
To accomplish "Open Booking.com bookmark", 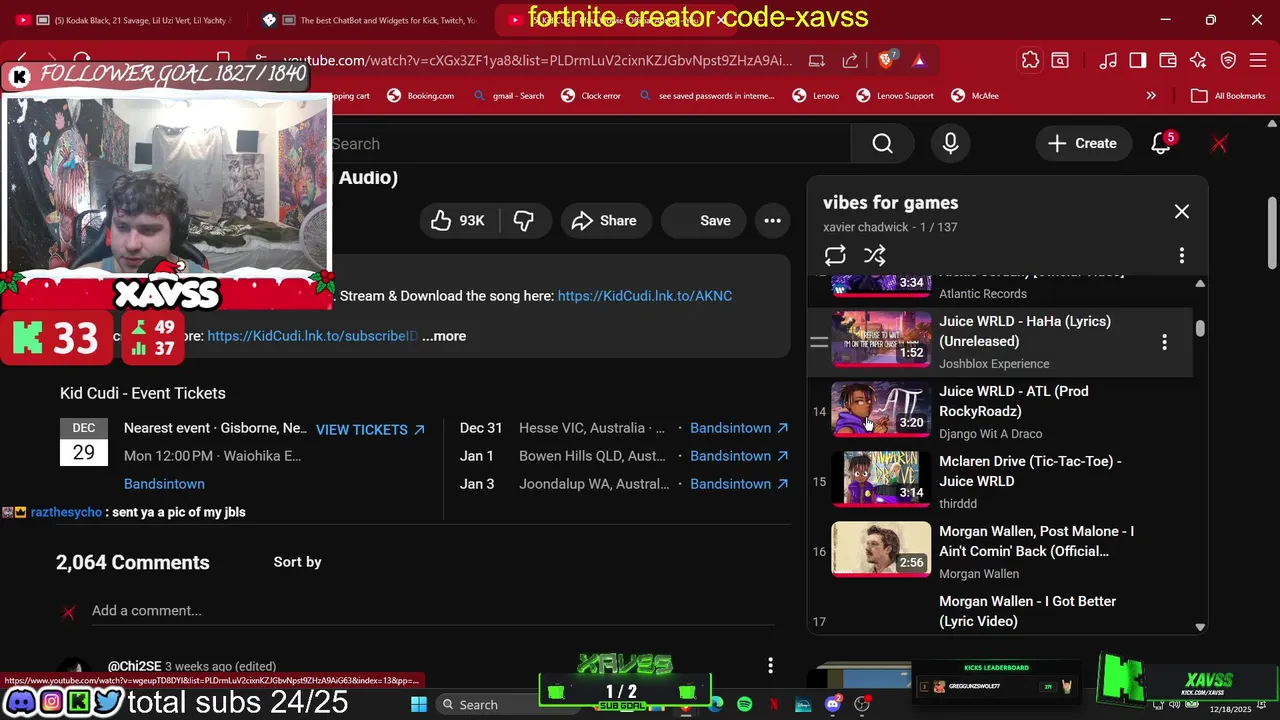I will pos(420,96).
